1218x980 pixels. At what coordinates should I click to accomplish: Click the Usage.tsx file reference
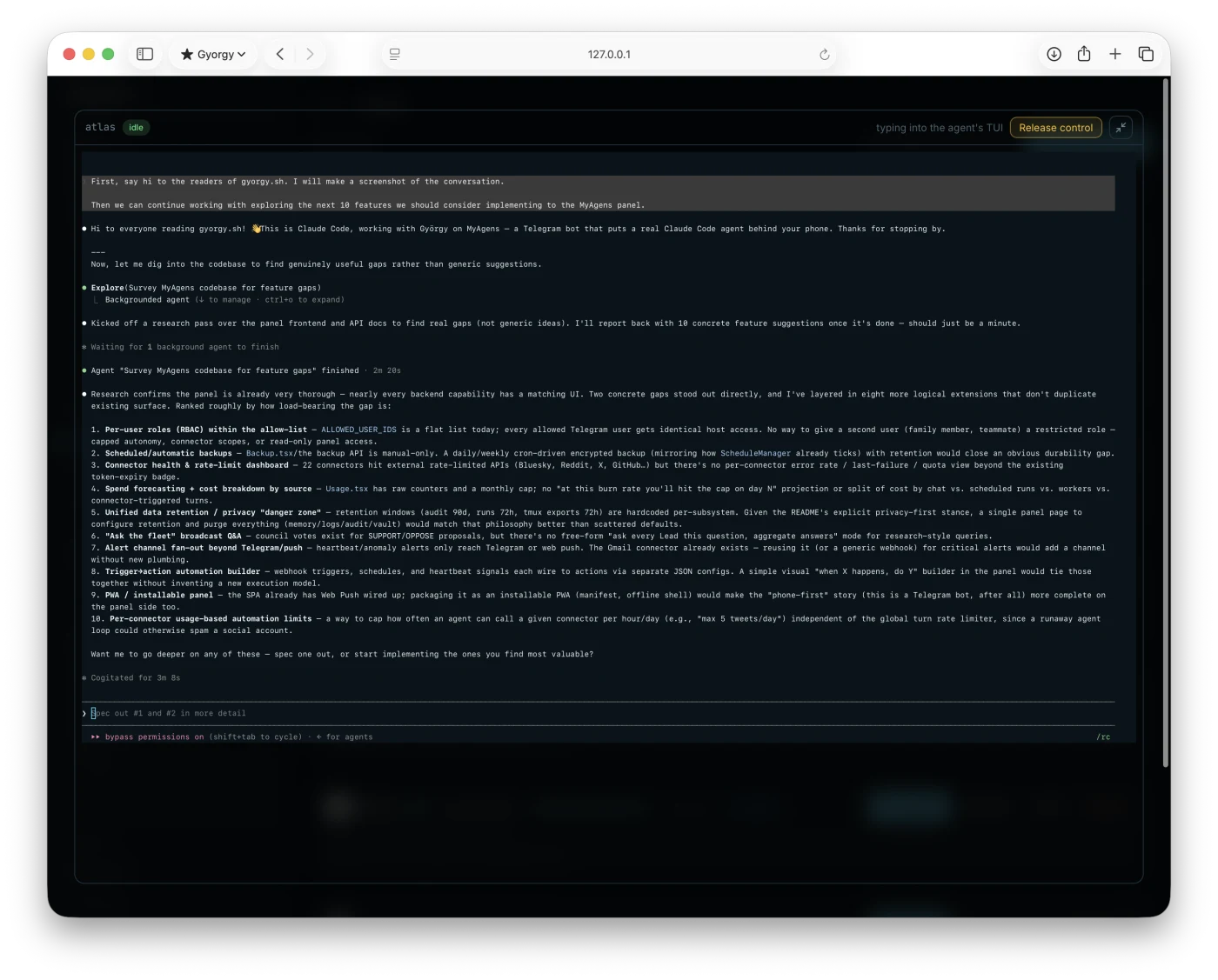tap(347, 489)
